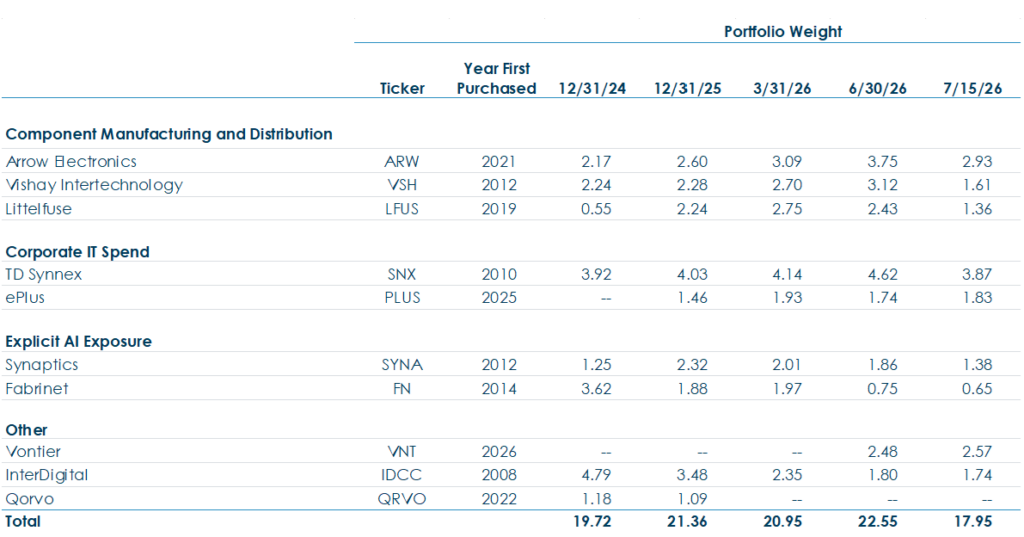
Task: Click ePlus weight '1.46'
Action: pyautogui.click(x=692, y=298)
